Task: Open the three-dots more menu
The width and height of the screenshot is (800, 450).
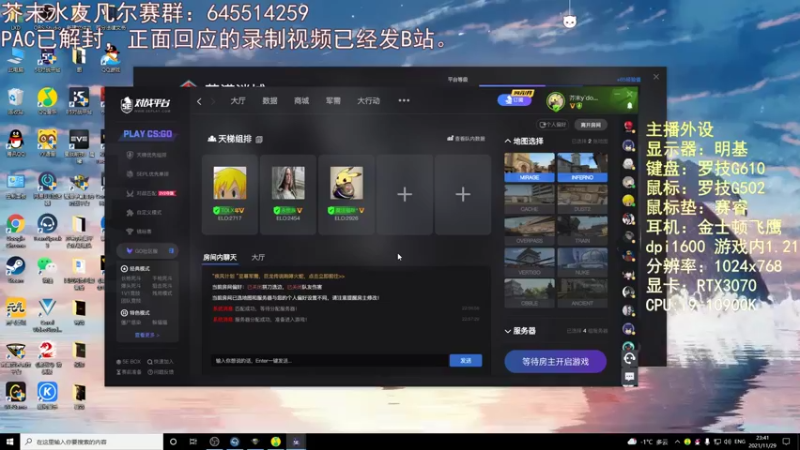Action: (x=404, y=101)
